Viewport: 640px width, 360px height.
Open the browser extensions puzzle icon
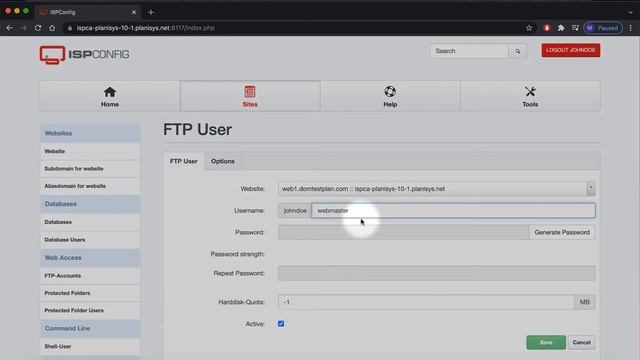[x=561, y=28]
